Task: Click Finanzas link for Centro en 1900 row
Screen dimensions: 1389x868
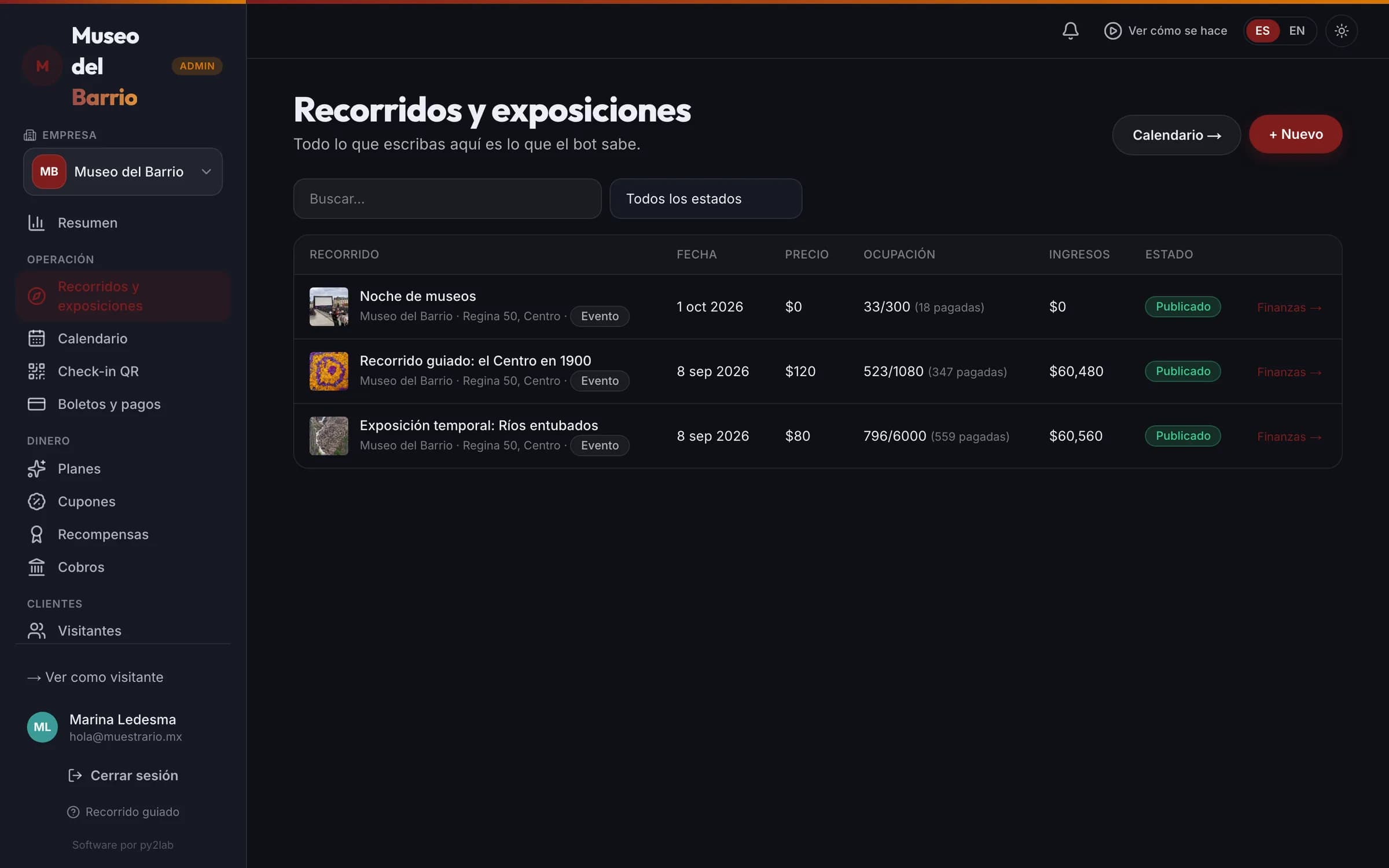Action: 1289,372
